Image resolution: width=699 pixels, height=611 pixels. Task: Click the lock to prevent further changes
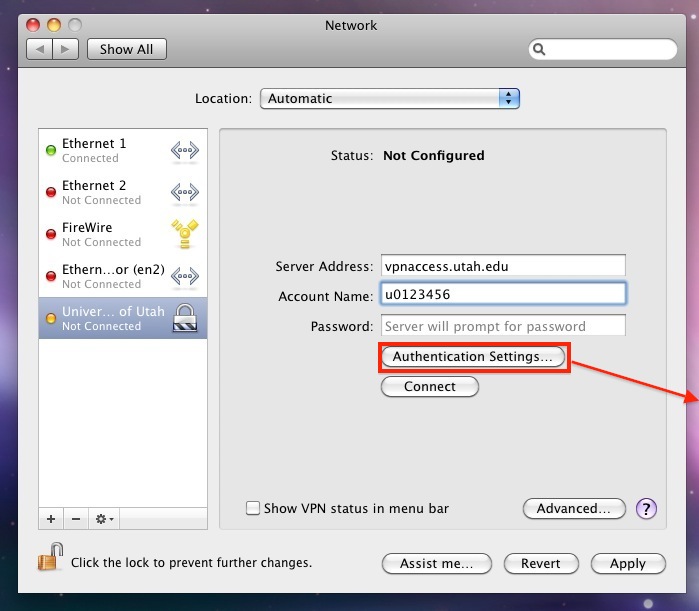[50, 557]
